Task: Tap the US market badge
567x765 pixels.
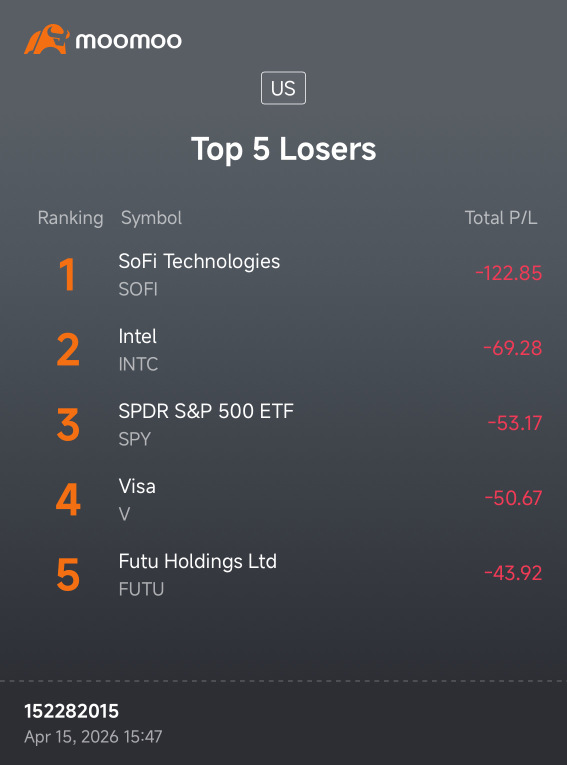Action: point(284,88)
